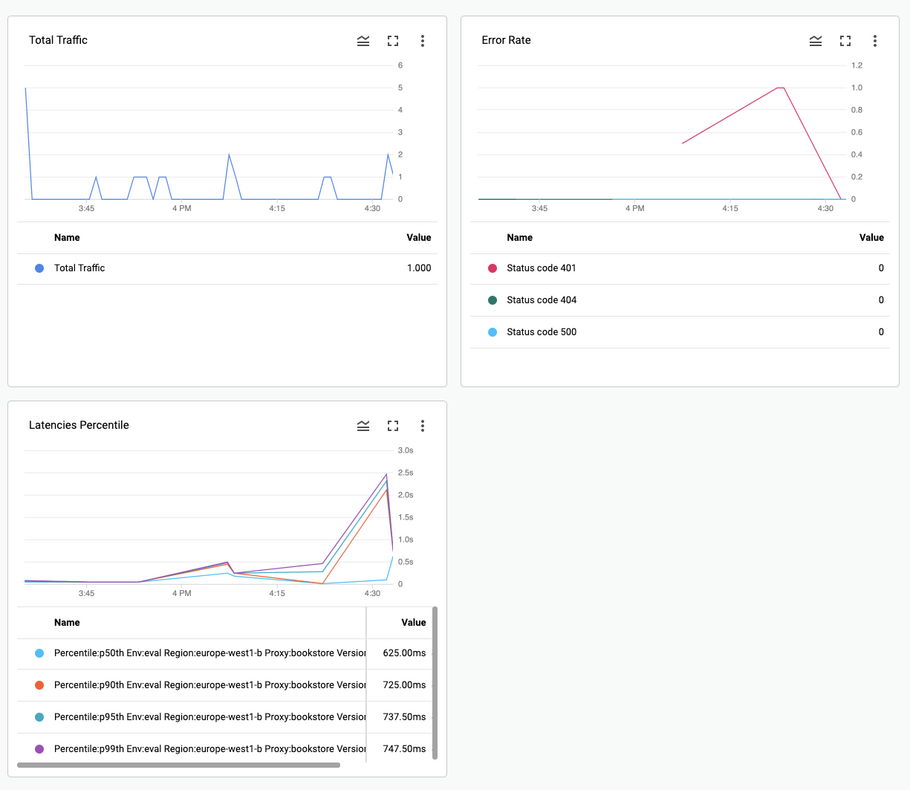Toggle legend icon on Total Traffic chart
The height and width of the screenshot is (790, 910).
pos(363,41)
